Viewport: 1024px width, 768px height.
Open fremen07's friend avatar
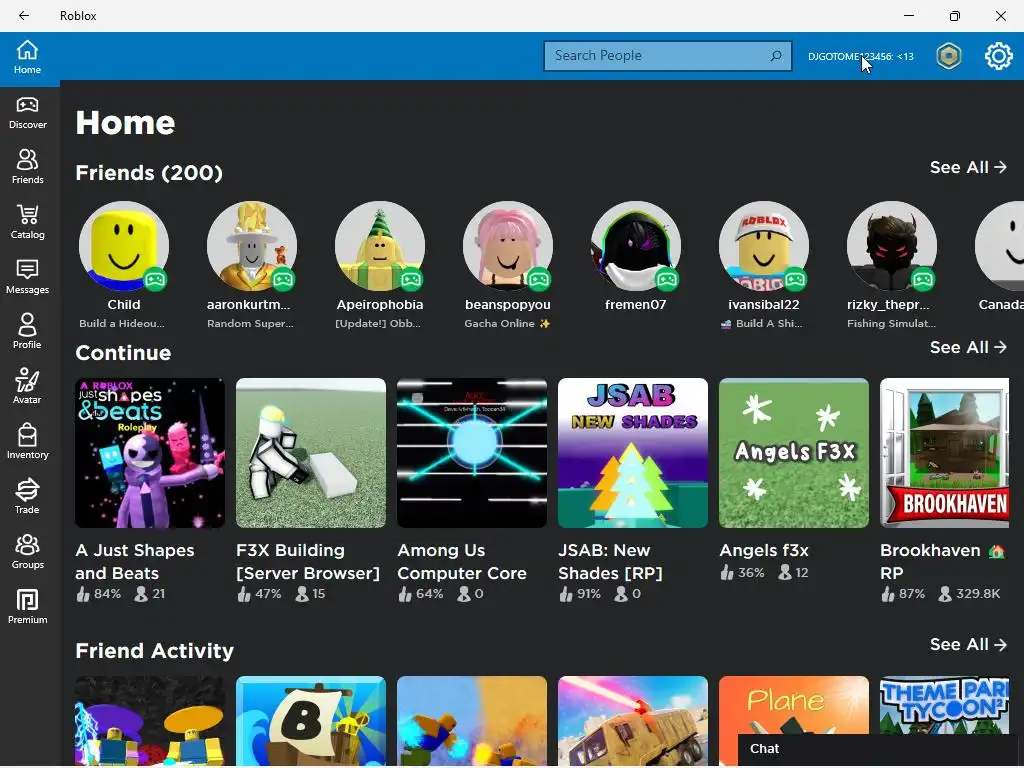tap(635, 246)
